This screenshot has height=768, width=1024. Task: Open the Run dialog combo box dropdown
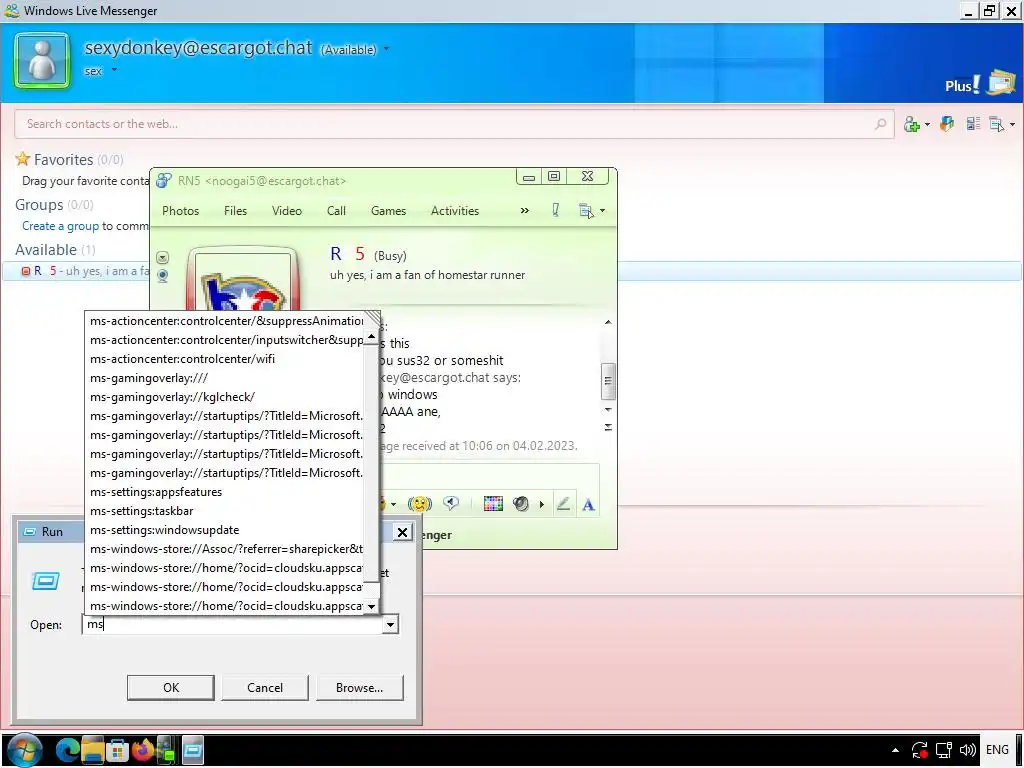point(390,624)
